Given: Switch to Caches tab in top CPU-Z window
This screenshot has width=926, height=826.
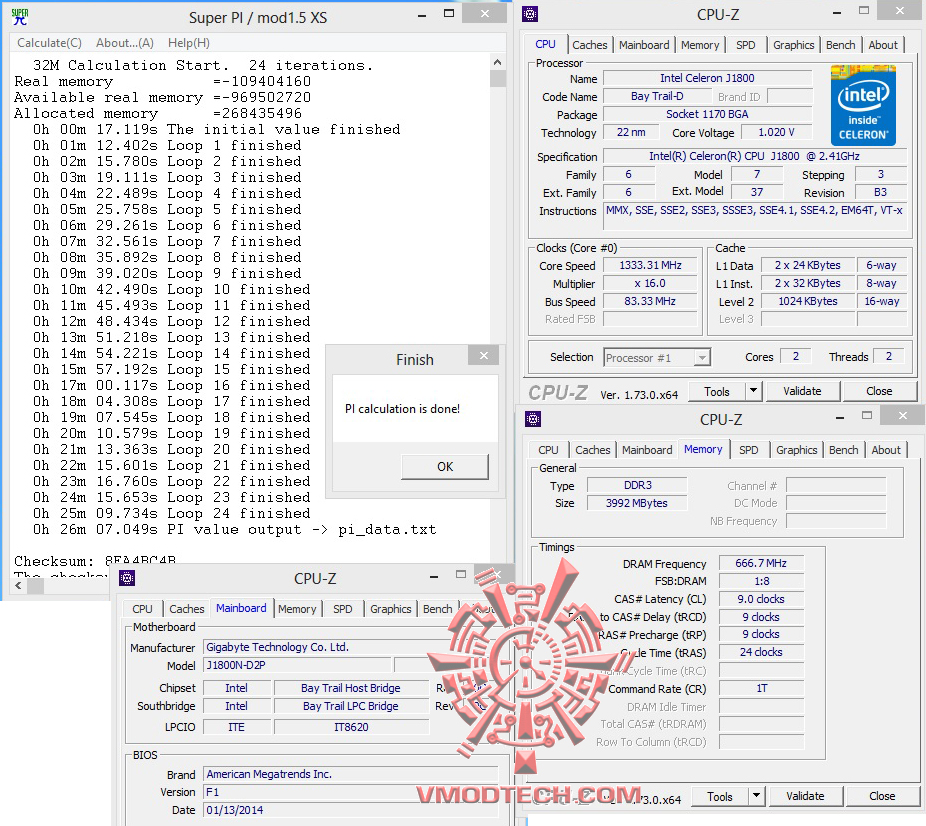Looking at the screenshot, I should (589, 45).
